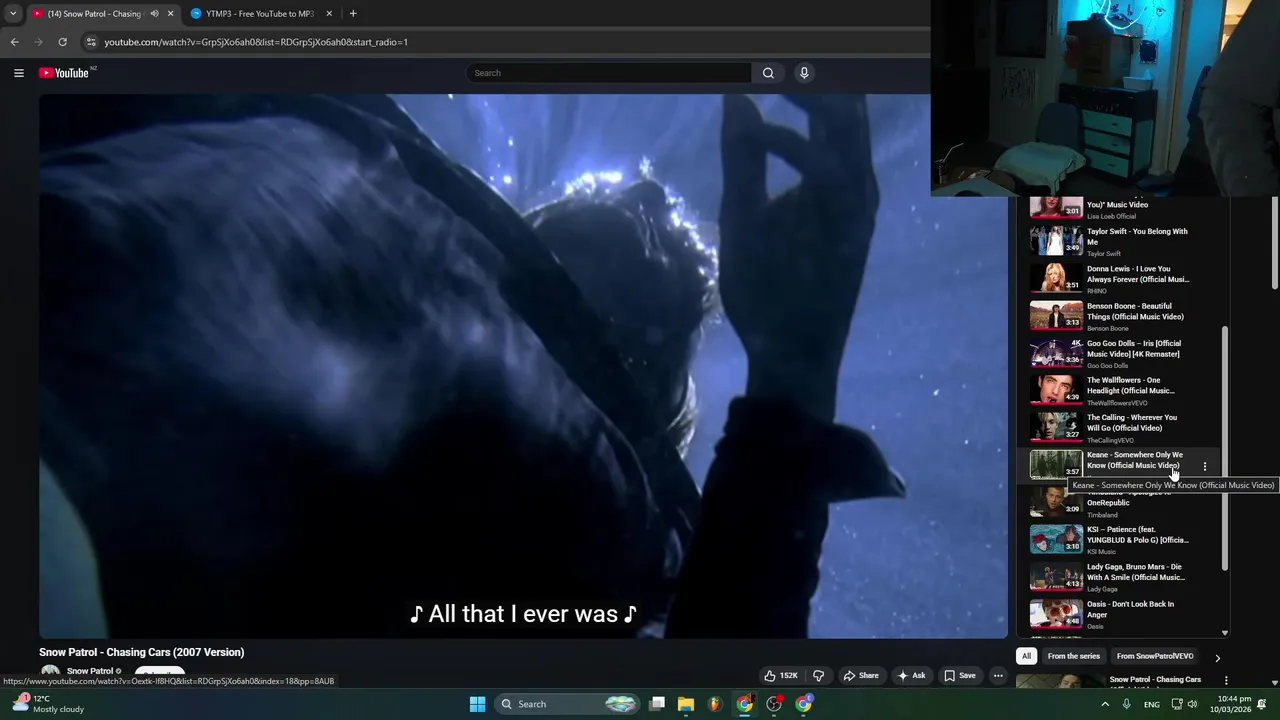Open the Windows Start menu
The height and width of the screenshot is (720, 1280).
tap(478, 704)
